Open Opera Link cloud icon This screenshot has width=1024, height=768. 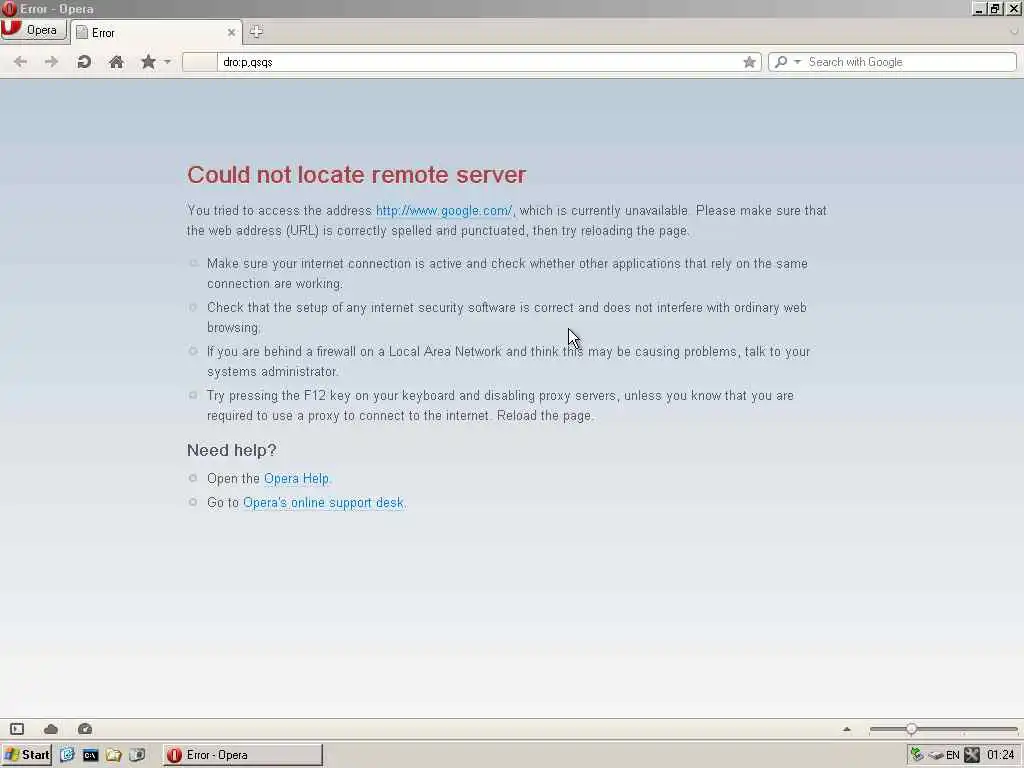pos(51,729)
